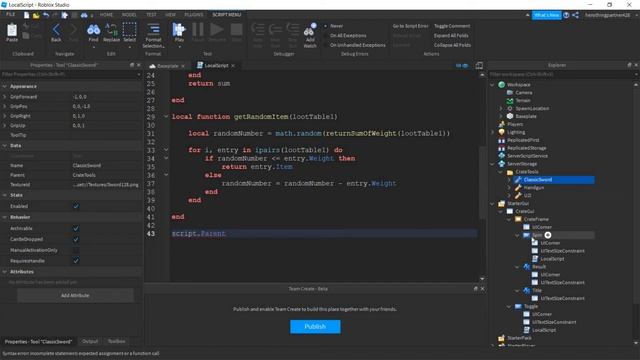Select the Camera item in Explorer

pyautogui.click(x=523, y=93)
